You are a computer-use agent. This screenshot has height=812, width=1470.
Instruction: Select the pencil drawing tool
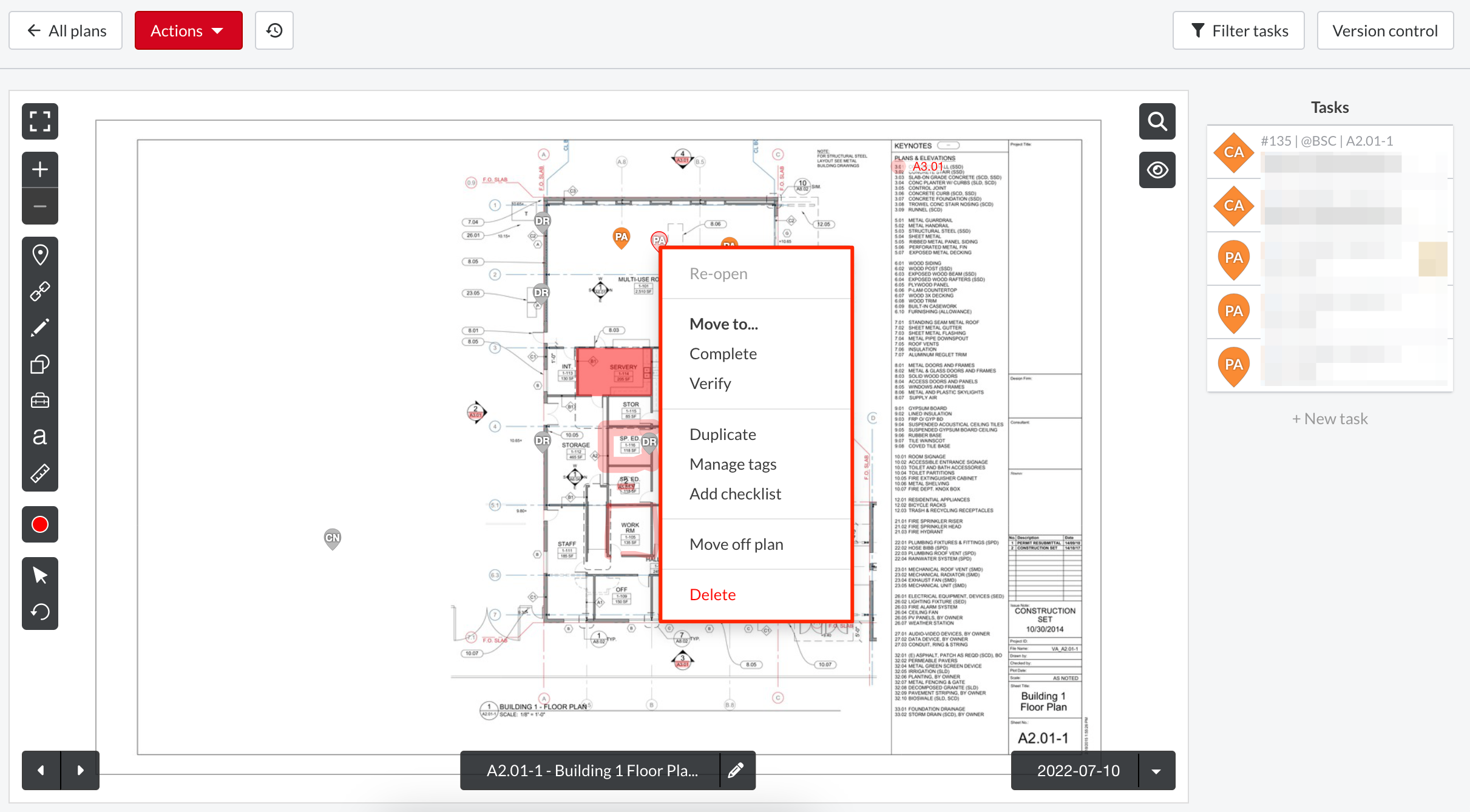pos(39,327)
